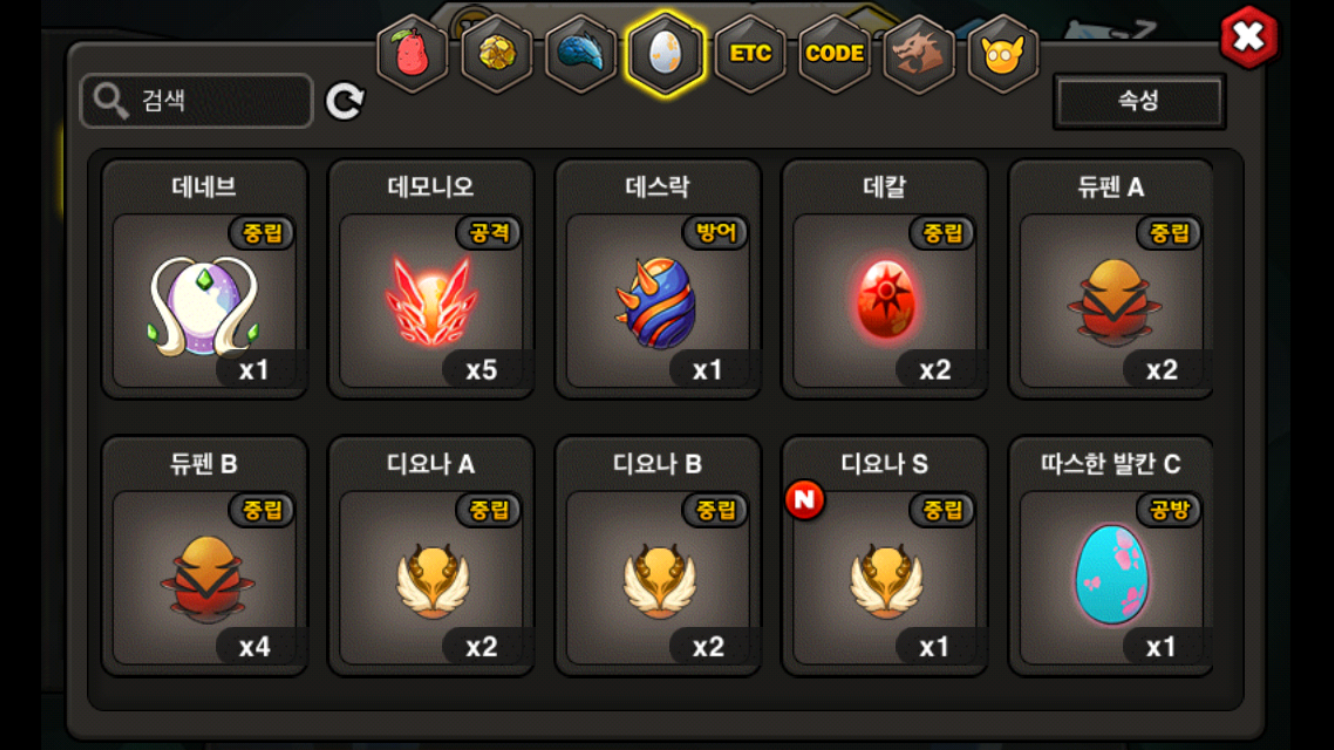This screenshot has width=1334, height=750.
Task: Select the 데스락 spiked blue egg
Action: (x=658, y=279)
